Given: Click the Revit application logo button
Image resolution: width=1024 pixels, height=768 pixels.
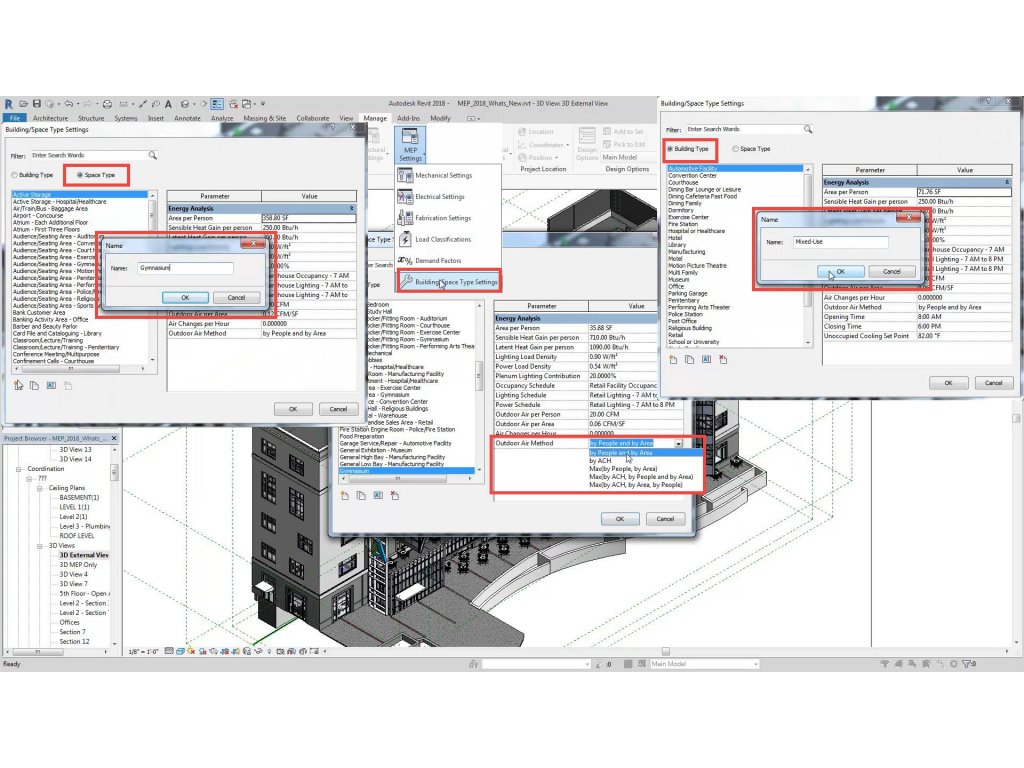Looking at the screenshot, I should pyautogui.click(x=8, y=104).
